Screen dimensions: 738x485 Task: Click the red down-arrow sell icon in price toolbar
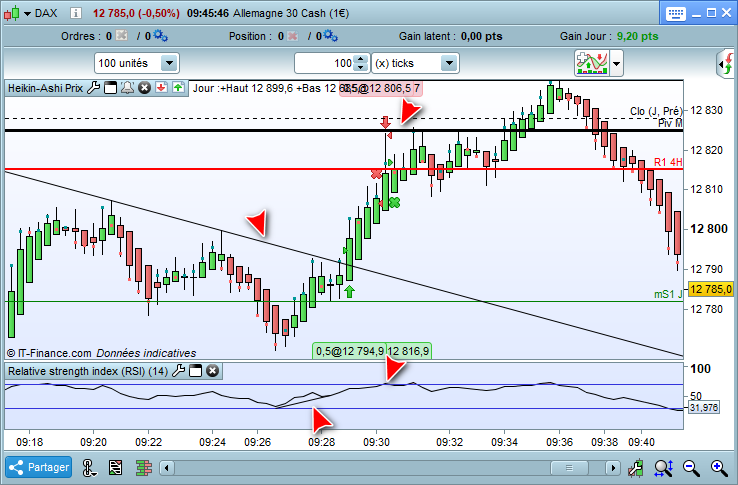[161, 88]
